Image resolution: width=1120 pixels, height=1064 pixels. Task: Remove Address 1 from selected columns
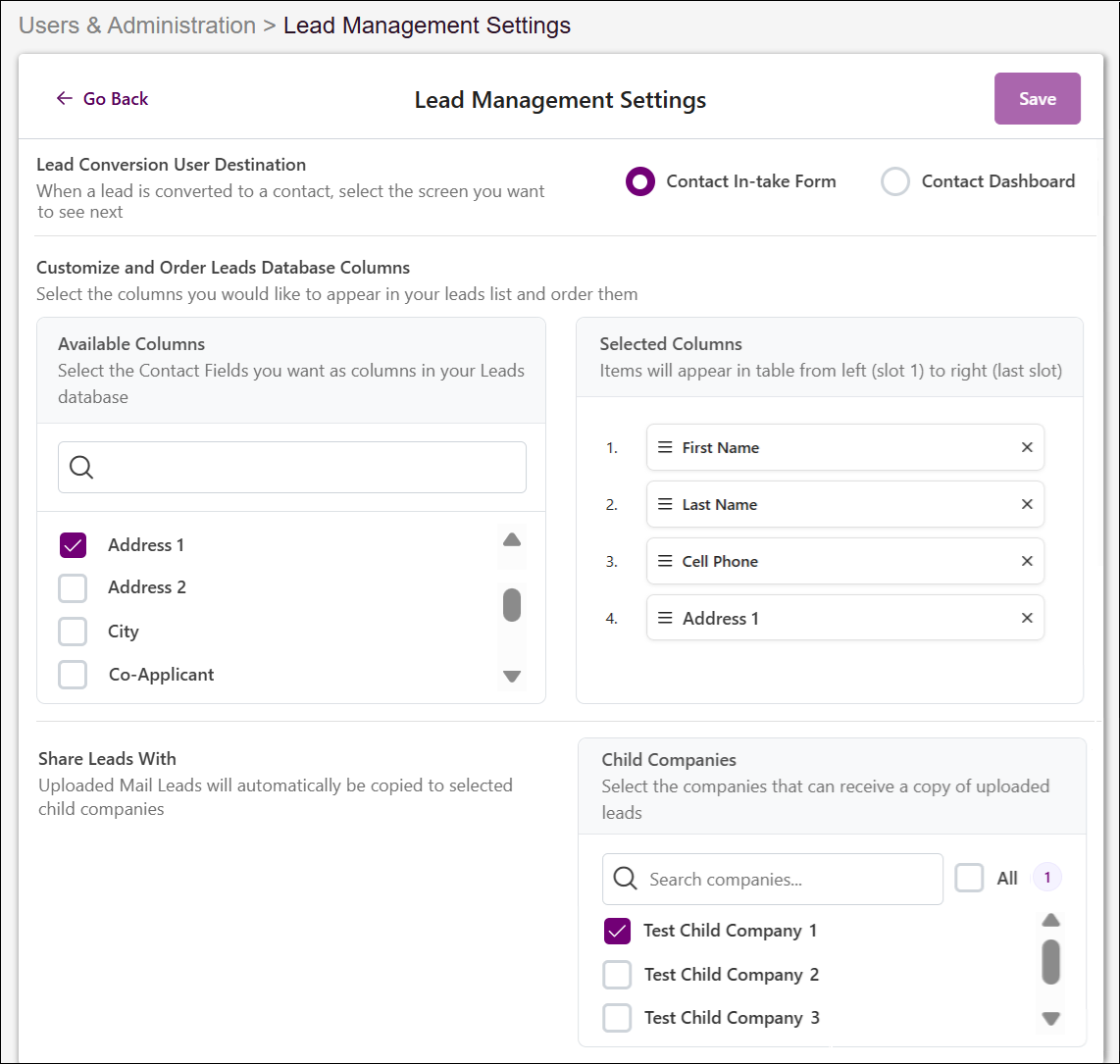pos(1027,618)
